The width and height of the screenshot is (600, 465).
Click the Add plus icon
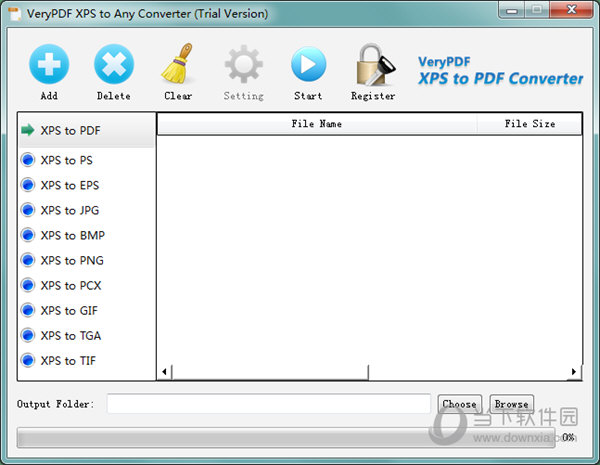click(x=49, y=64)
